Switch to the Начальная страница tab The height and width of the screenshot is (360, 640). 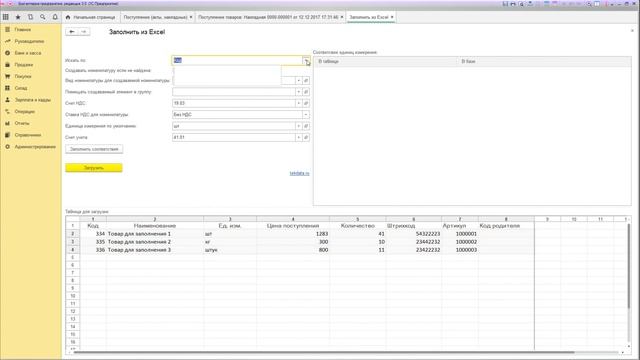point(91,17)
